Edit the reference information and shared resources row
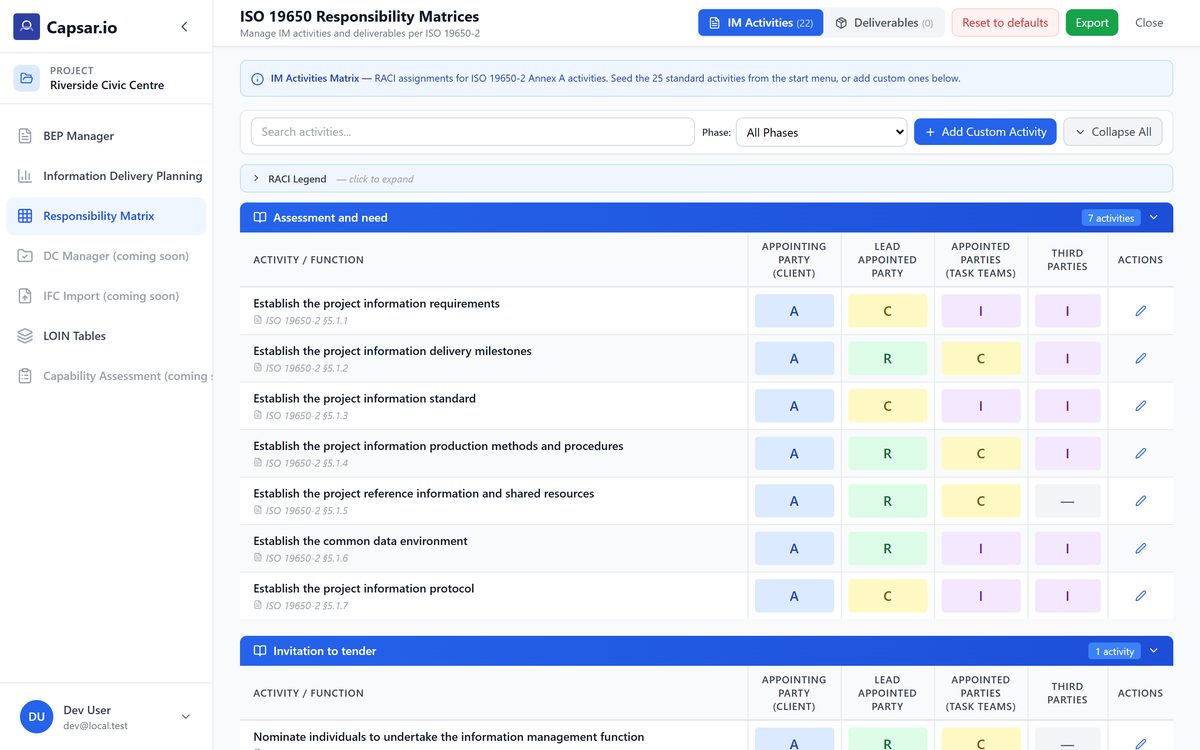The image size is (1200, 750). pyautogui.click(x=1141, y=501)
